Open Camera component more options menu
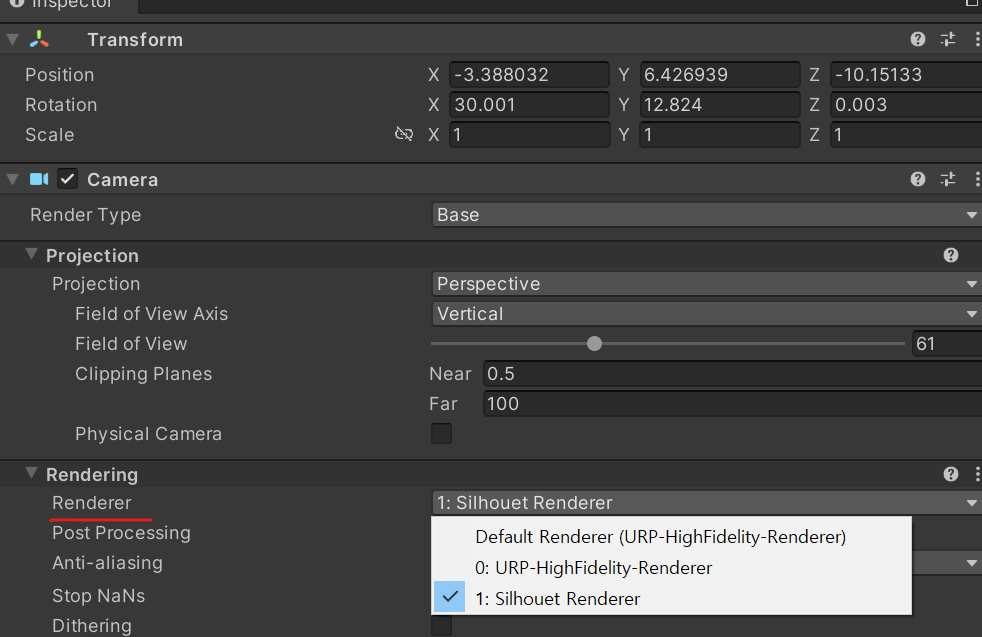Image resolution: width=982 pixels, height=637 pixels. pyautogui.click(x=977, y=180)
